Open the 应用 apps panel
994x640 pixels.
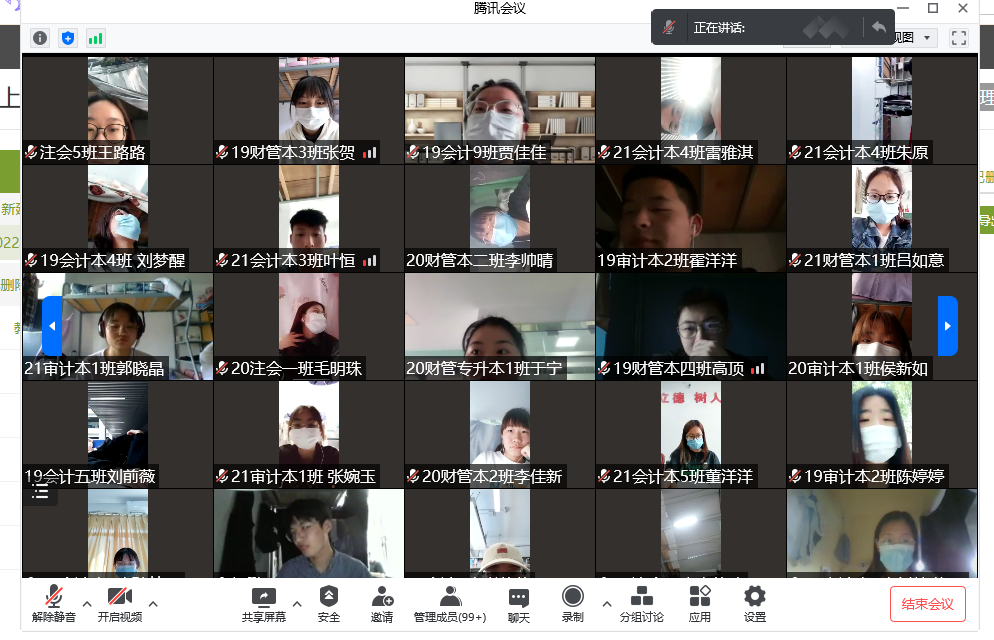(x=700, y=604)
